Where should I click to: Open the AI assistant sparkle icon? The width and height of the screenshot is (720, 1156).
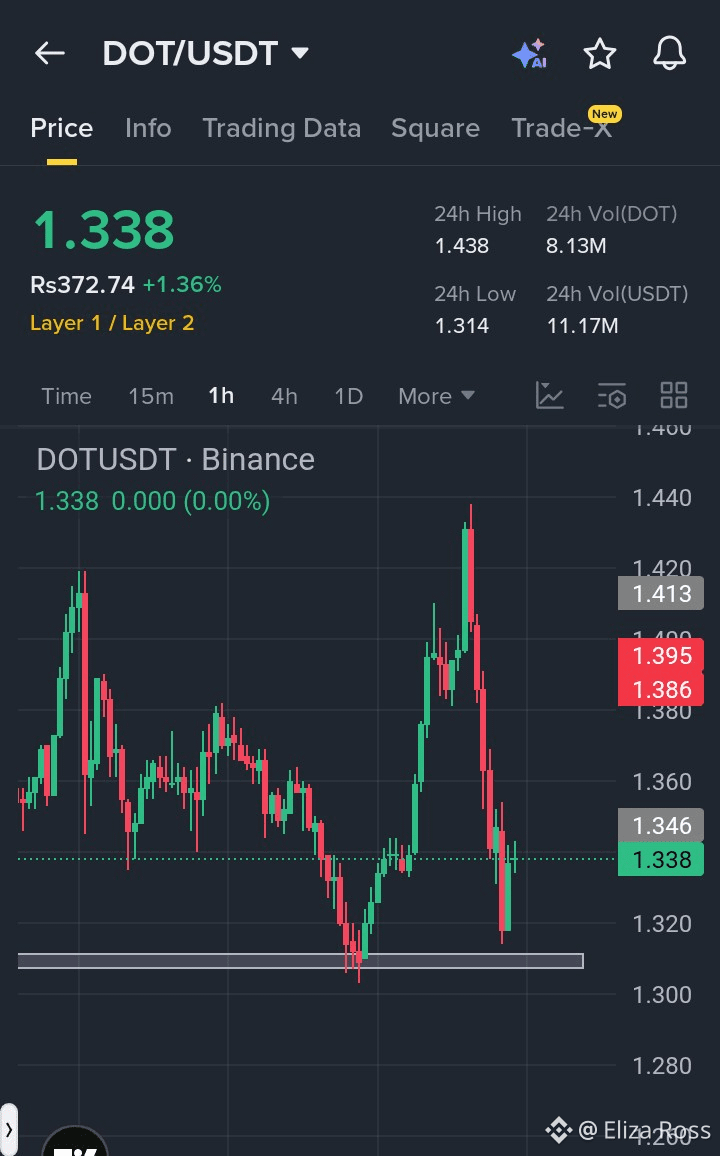(x=530, y=54)
